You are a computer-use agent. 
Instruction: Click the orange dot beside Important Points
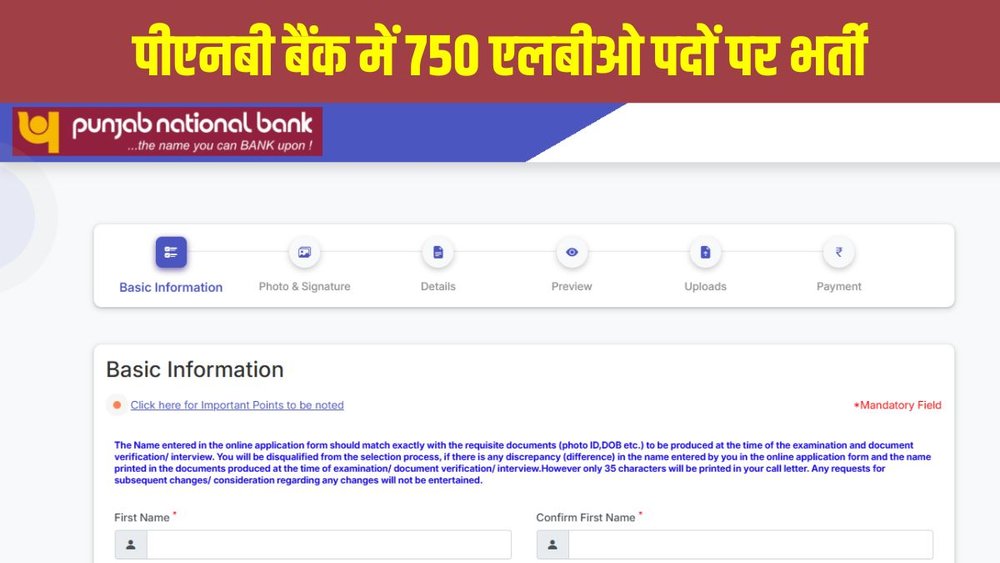pos(117,405)
